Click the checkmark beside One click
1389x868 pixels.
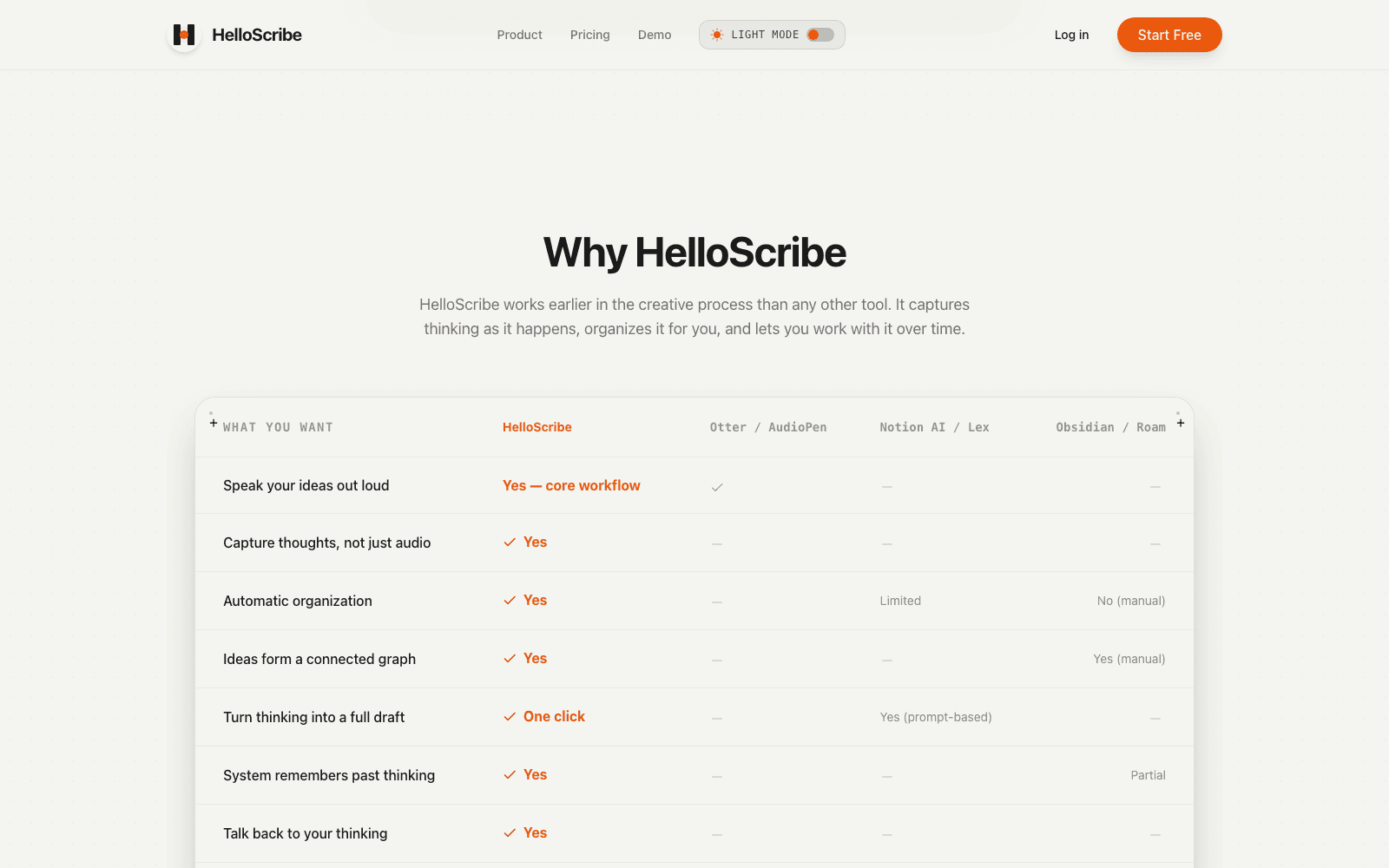pyautogui.click(x=510, y=717)
